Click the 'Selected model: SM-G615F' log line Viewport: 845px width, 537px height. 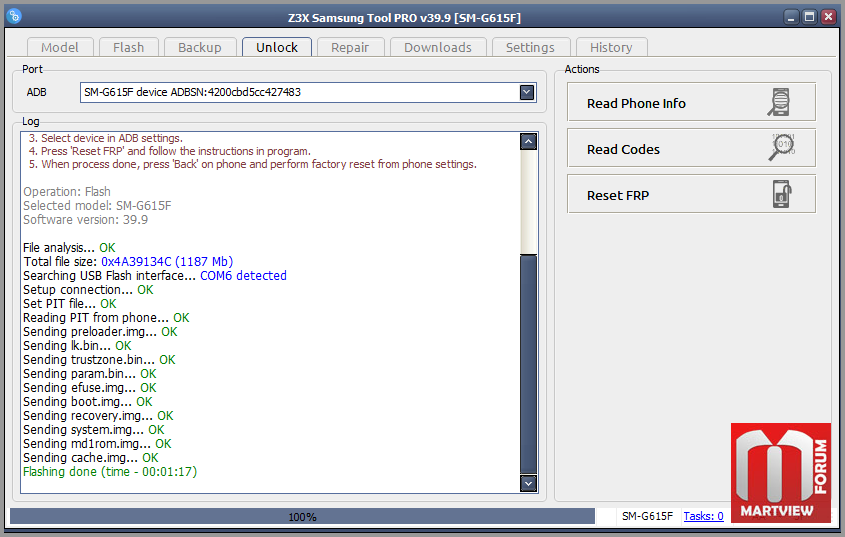97,205
